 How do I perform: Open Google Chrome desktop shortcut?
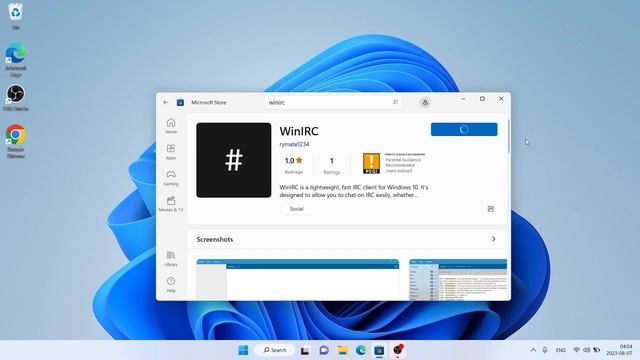point(16,141)
